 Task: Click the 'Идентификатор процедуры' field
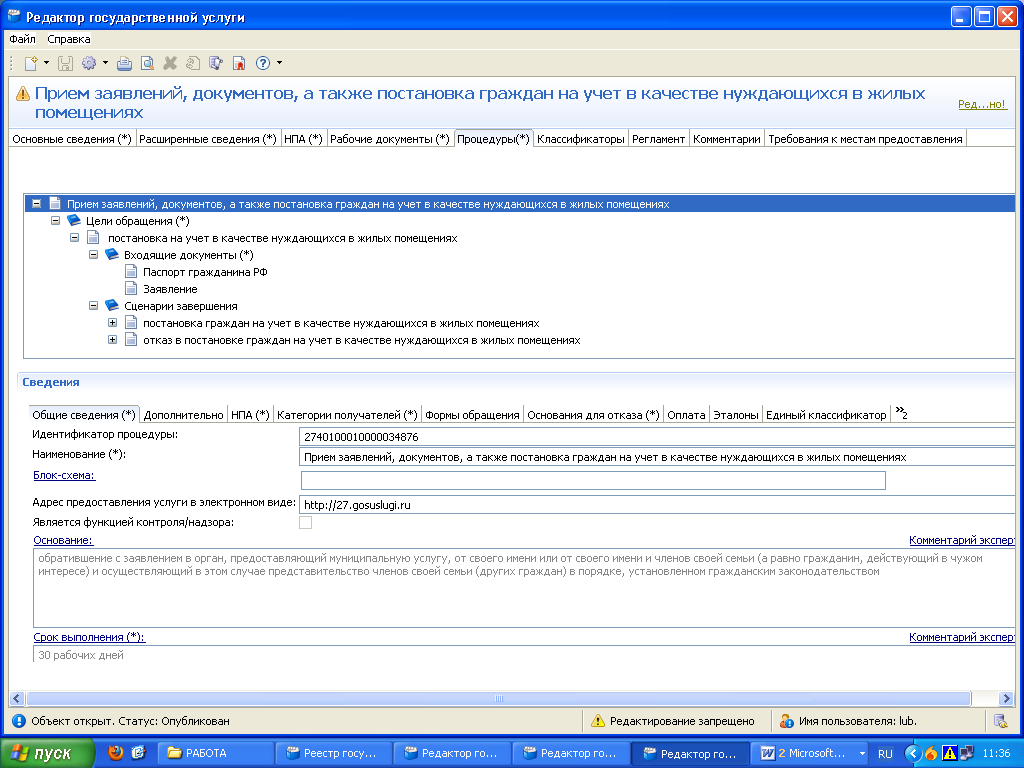point(658,436)
